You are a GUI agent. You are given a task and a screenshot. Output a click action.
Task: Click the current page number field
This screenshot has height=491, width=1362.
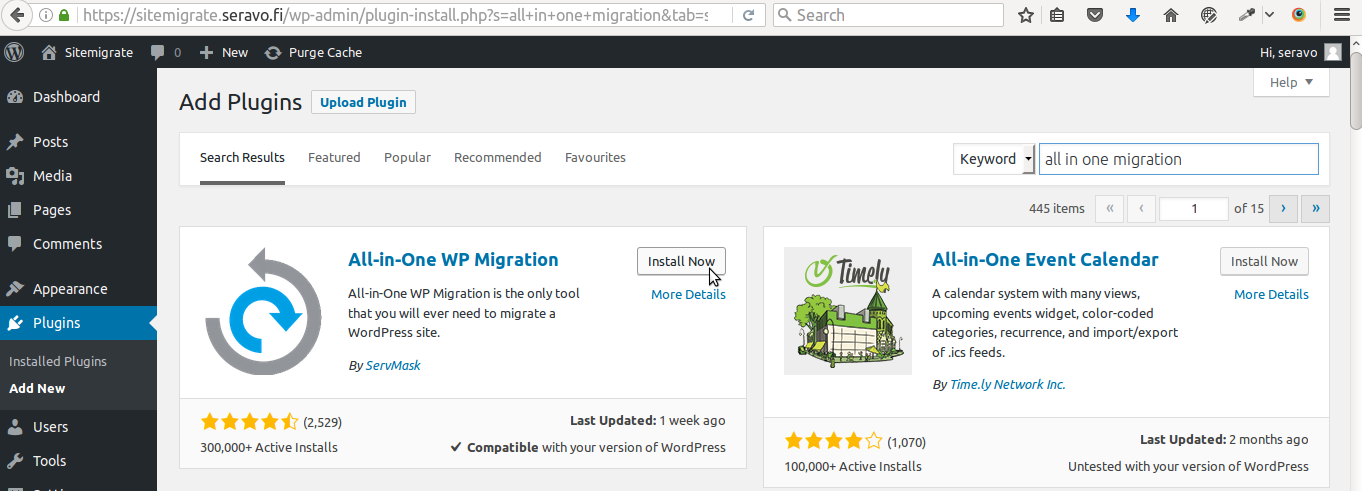click(x=1194, y=208)
